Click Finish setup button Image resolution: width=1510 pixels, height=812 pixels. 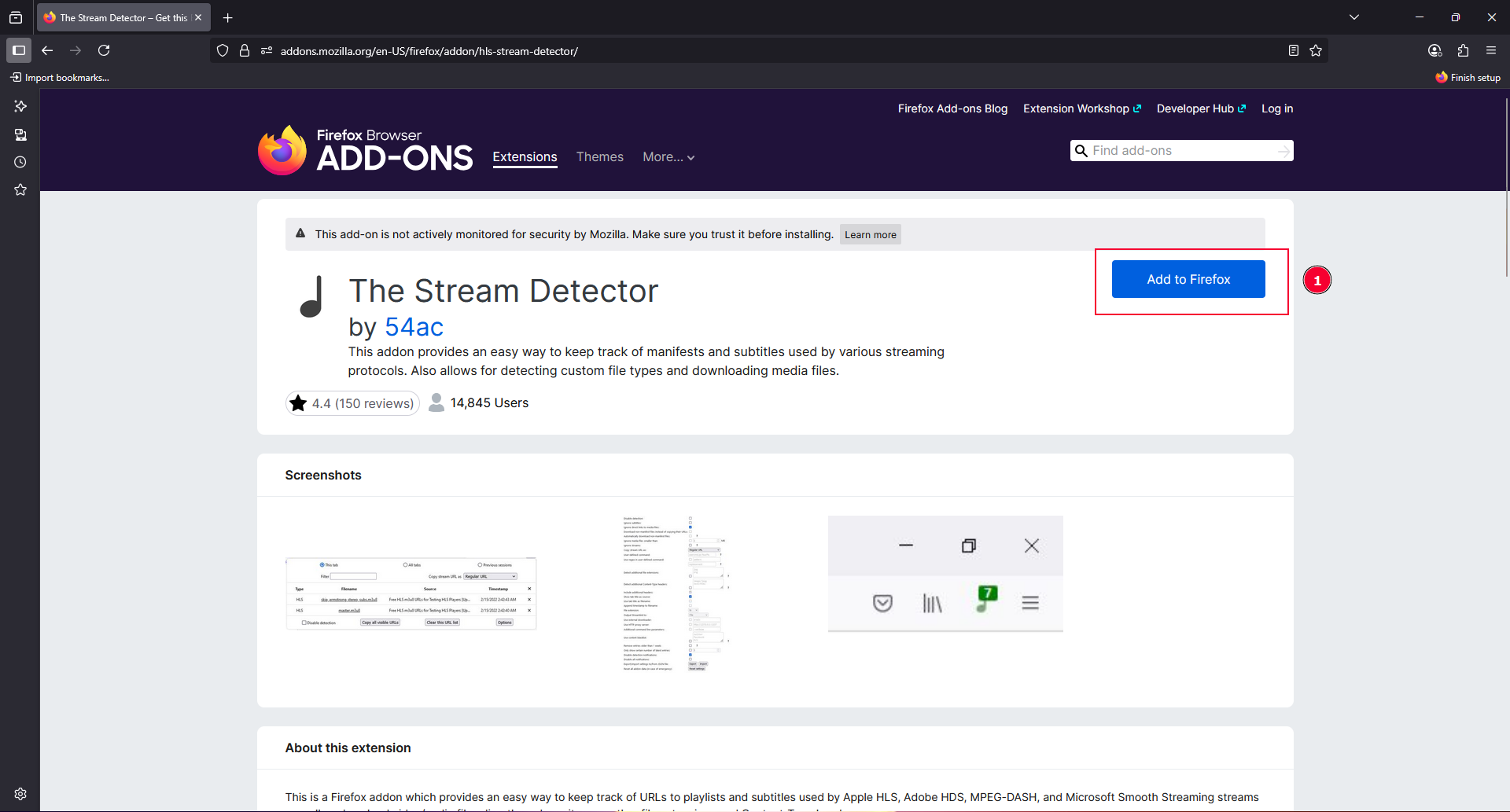[1468, 77]
